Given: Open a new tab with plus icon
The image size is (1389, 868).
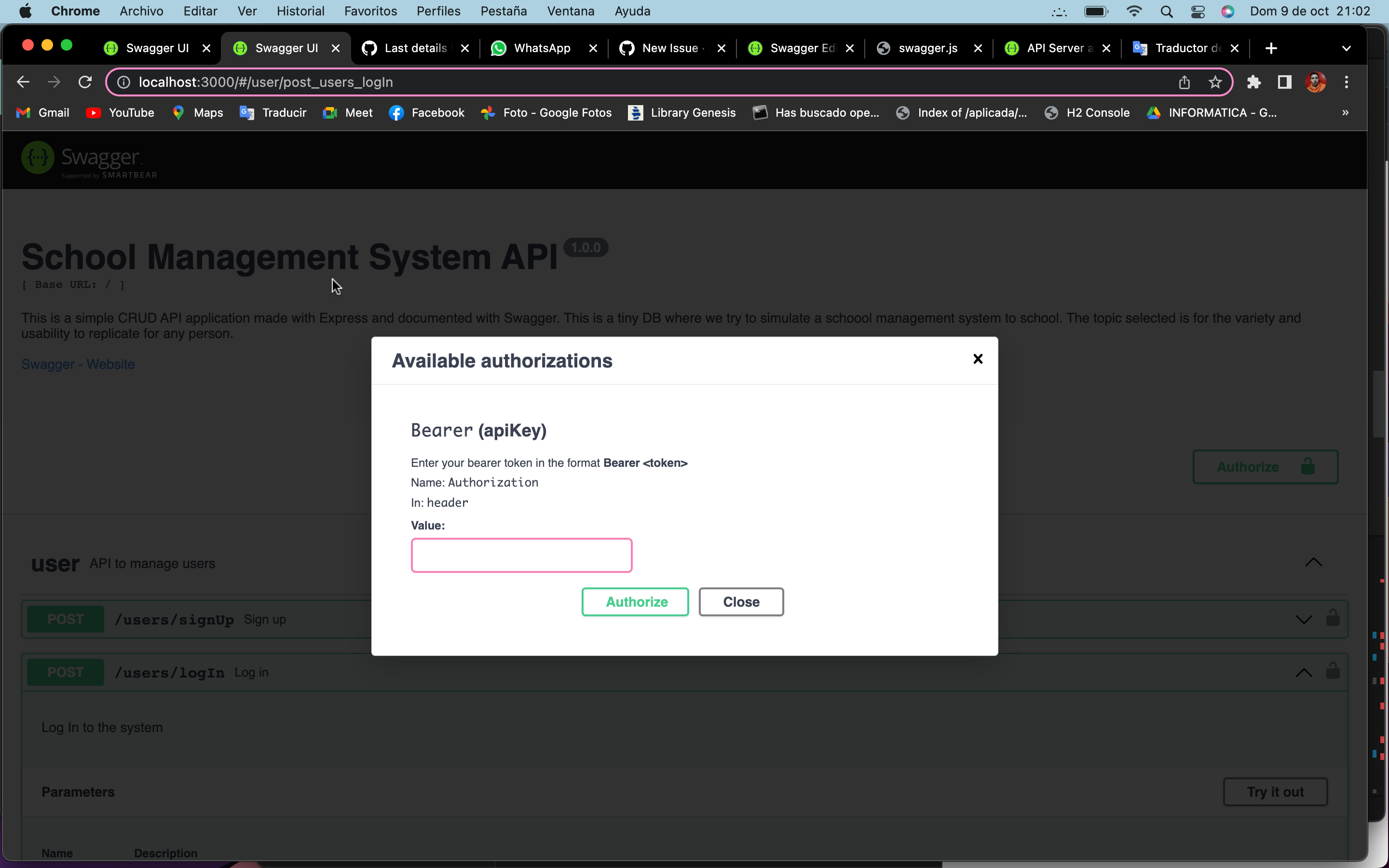Looking at the screenshot, I should pyautogui.click(x=1271, y=48).
